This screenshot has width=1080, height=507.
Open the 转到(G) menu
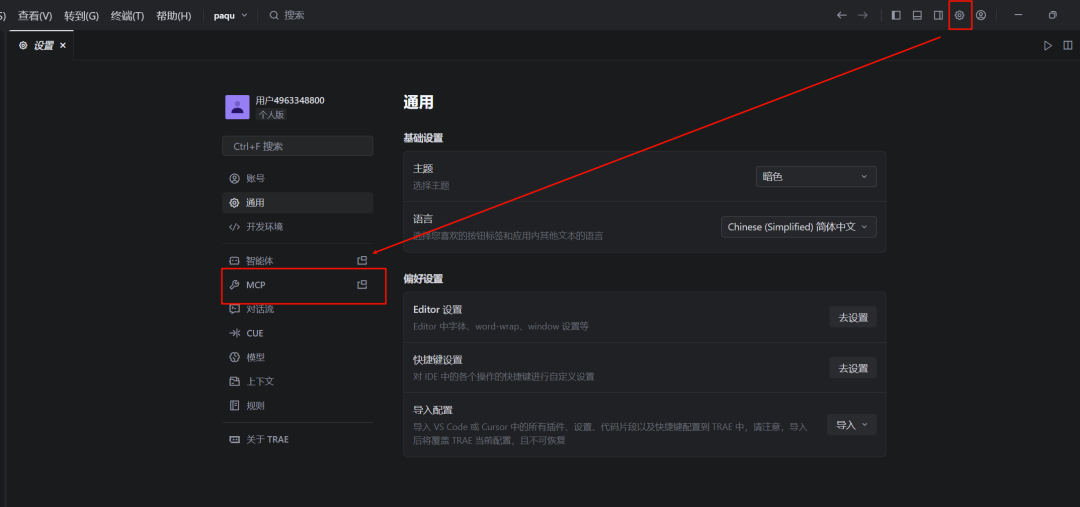81,16
